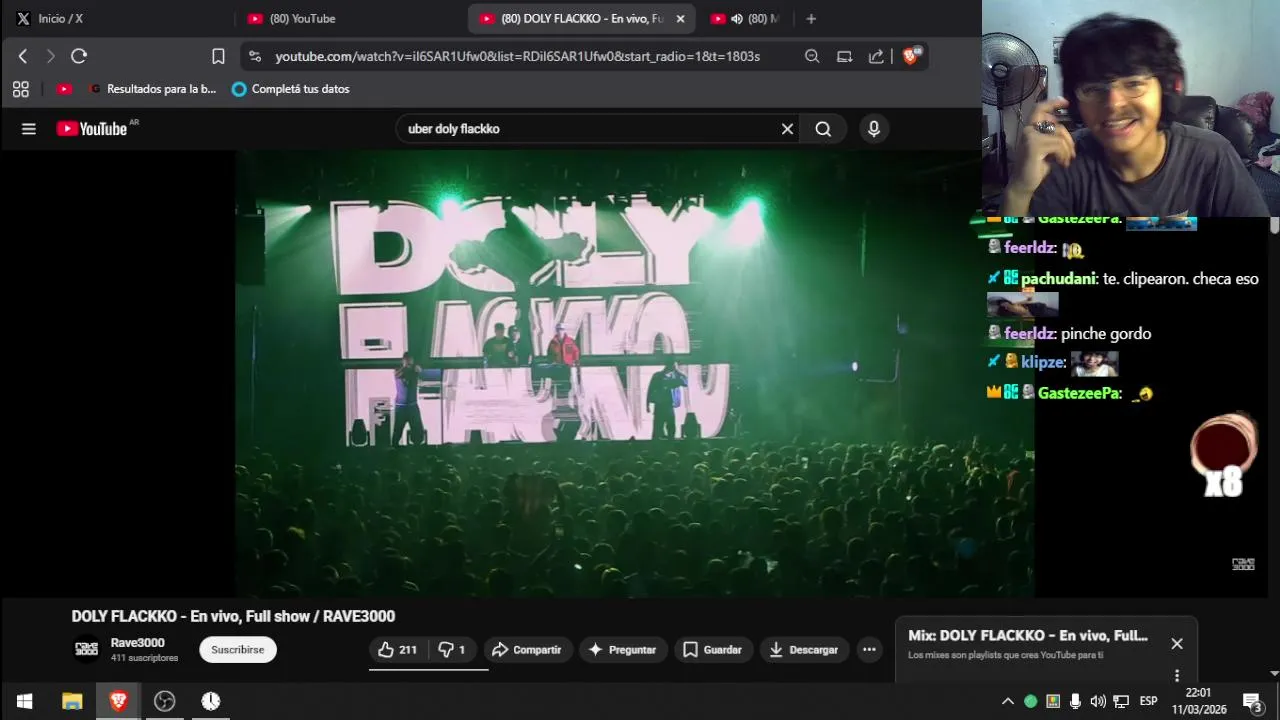Dislike the video with thumbs down

(452, 650)
